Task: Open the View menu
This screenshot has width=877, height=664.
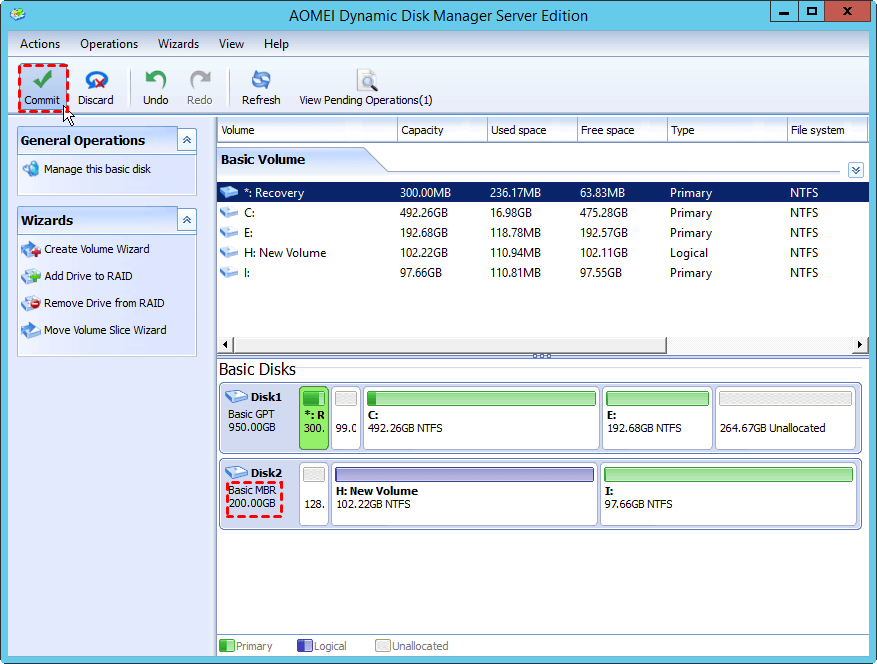Action: pos(232,44)
